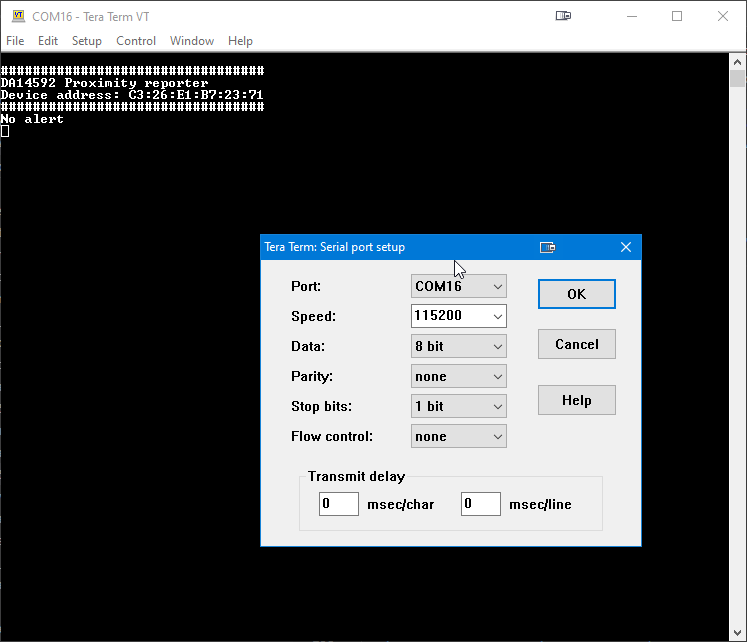Click the Tera Term VT icon in title bar

[19, 16]
